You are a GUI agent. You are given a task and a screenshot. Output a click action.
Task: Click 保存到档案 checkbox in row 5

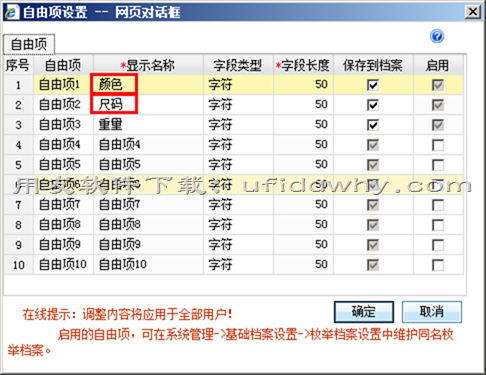tap(373, 165)
